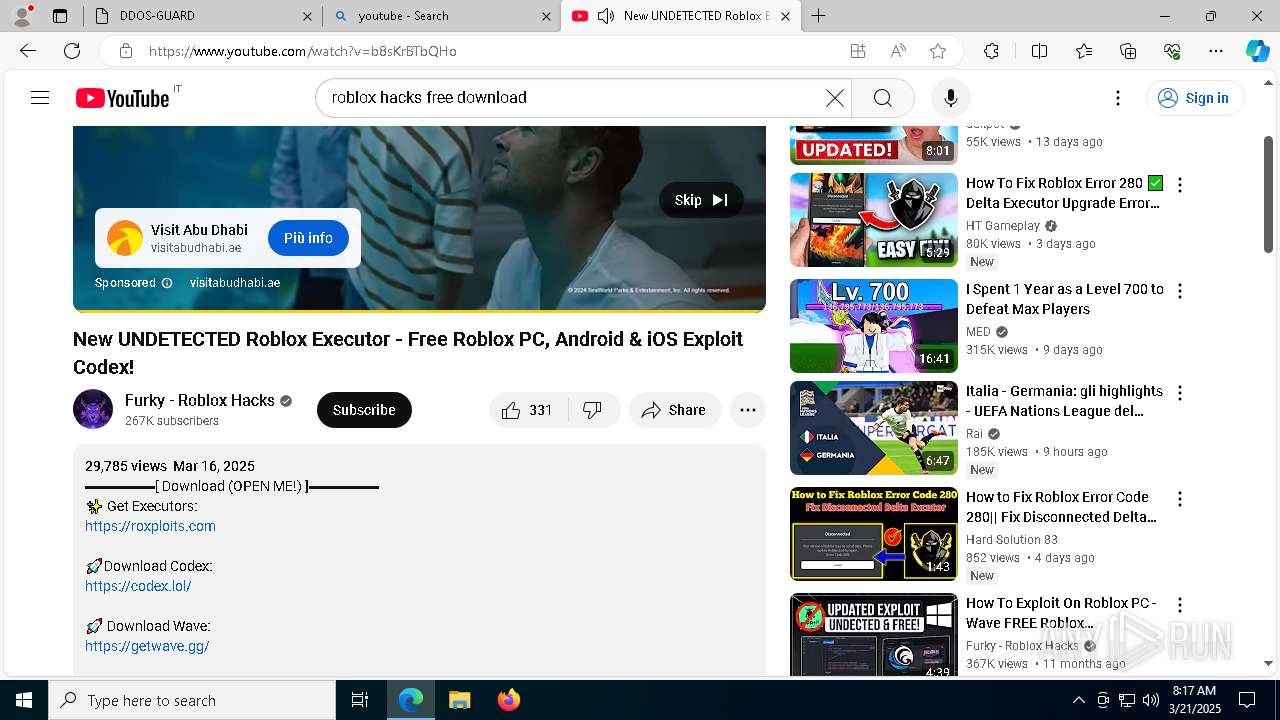The height and width of the screenshot is (720, 1280).
Task: Play the Delta Executor Upgrade Error thumbnail
Action: click(874, 220)
